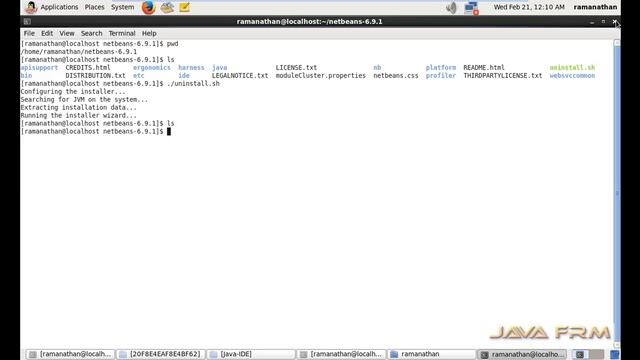640x360 pixels.
Task: Click the scrollbar up arrow
Action: (x=617, y=43)
